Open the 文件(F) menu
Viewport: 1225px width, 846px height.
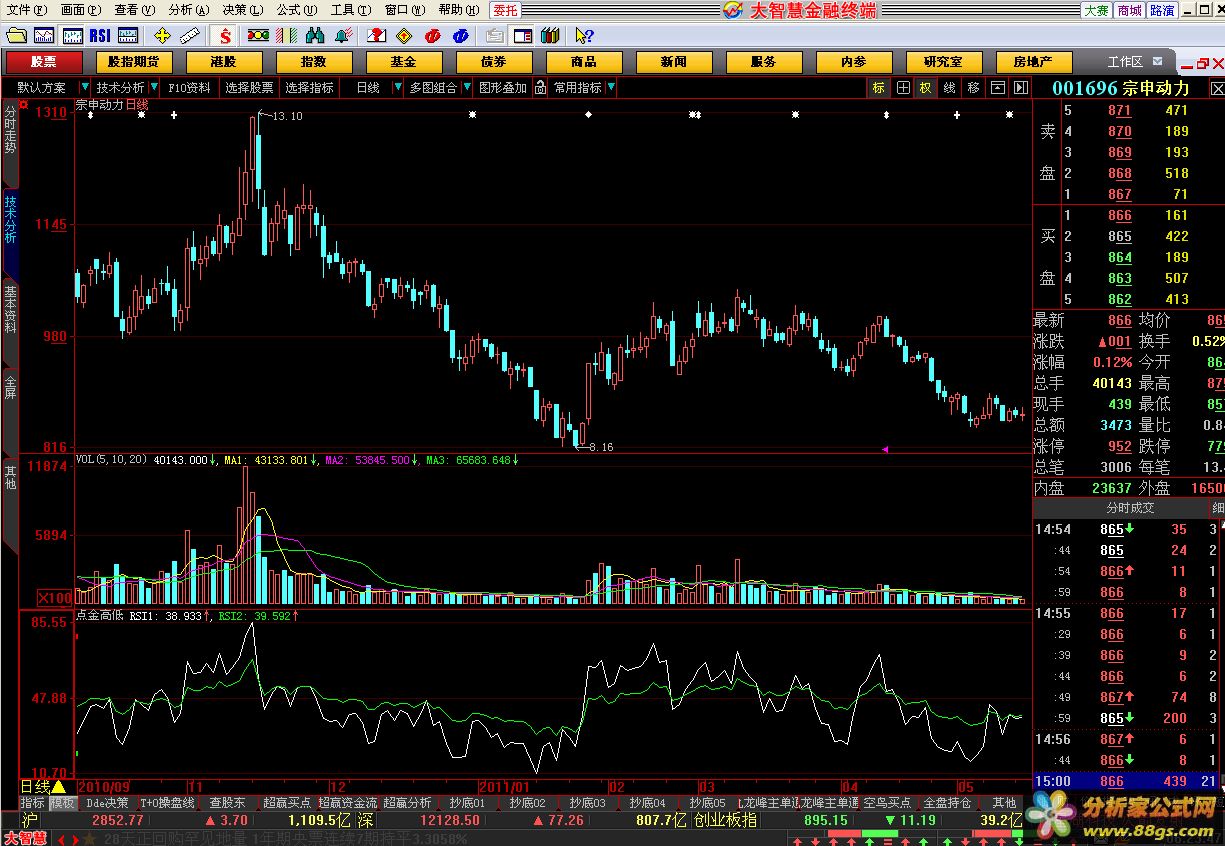coord(26,10)
